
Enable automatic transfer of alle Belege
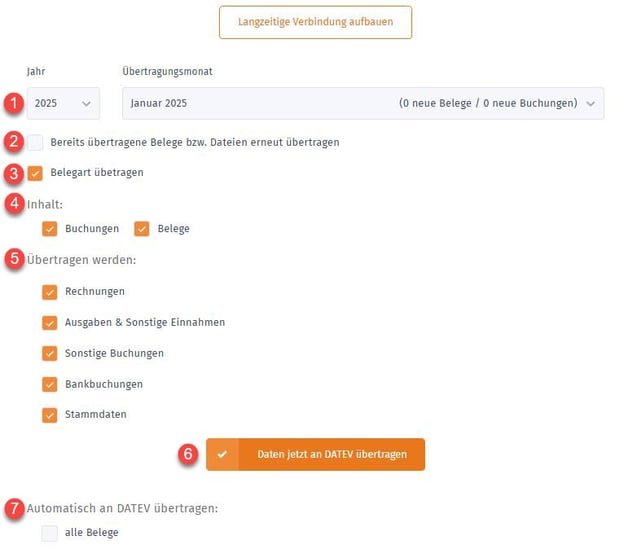pyautogui.click(x=50, y=533)
